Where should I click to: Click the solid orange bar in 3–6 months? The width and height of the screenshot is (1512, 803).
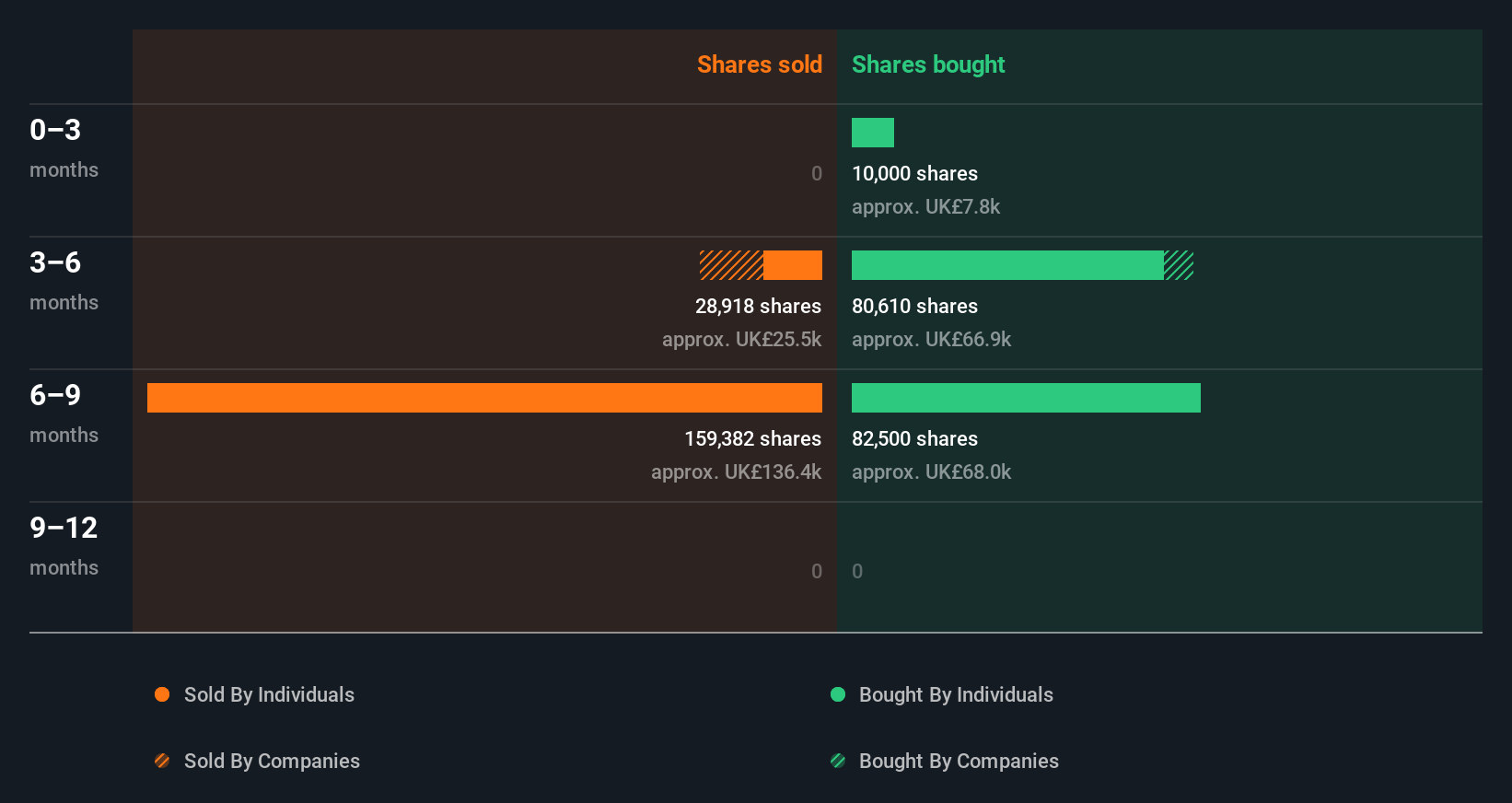coord(793,265)
